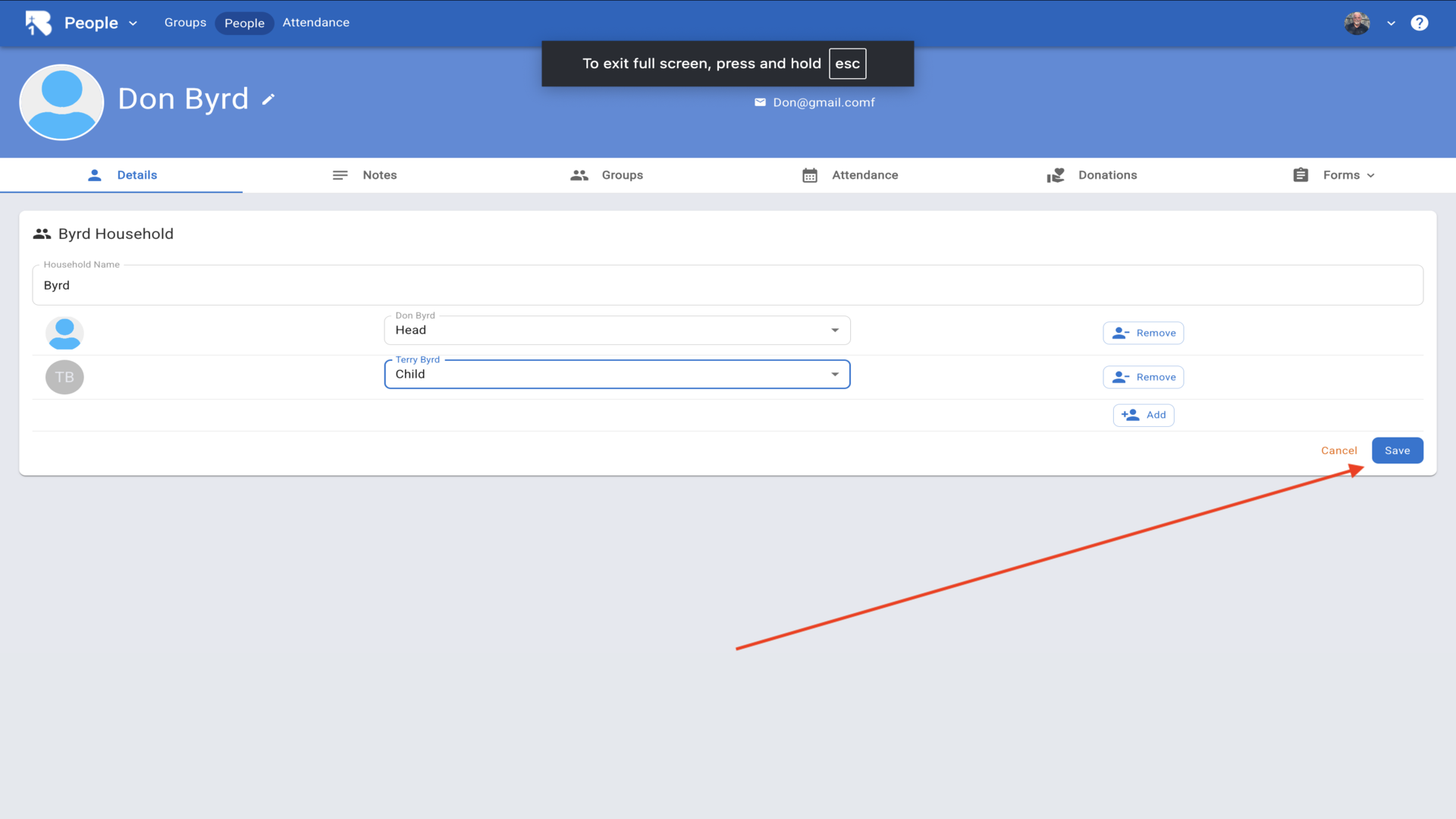Image resolution: width=1456 pixels, height=819 pixels.
Task: Open the help question mark icon
Action: (x=1419, y=23)
